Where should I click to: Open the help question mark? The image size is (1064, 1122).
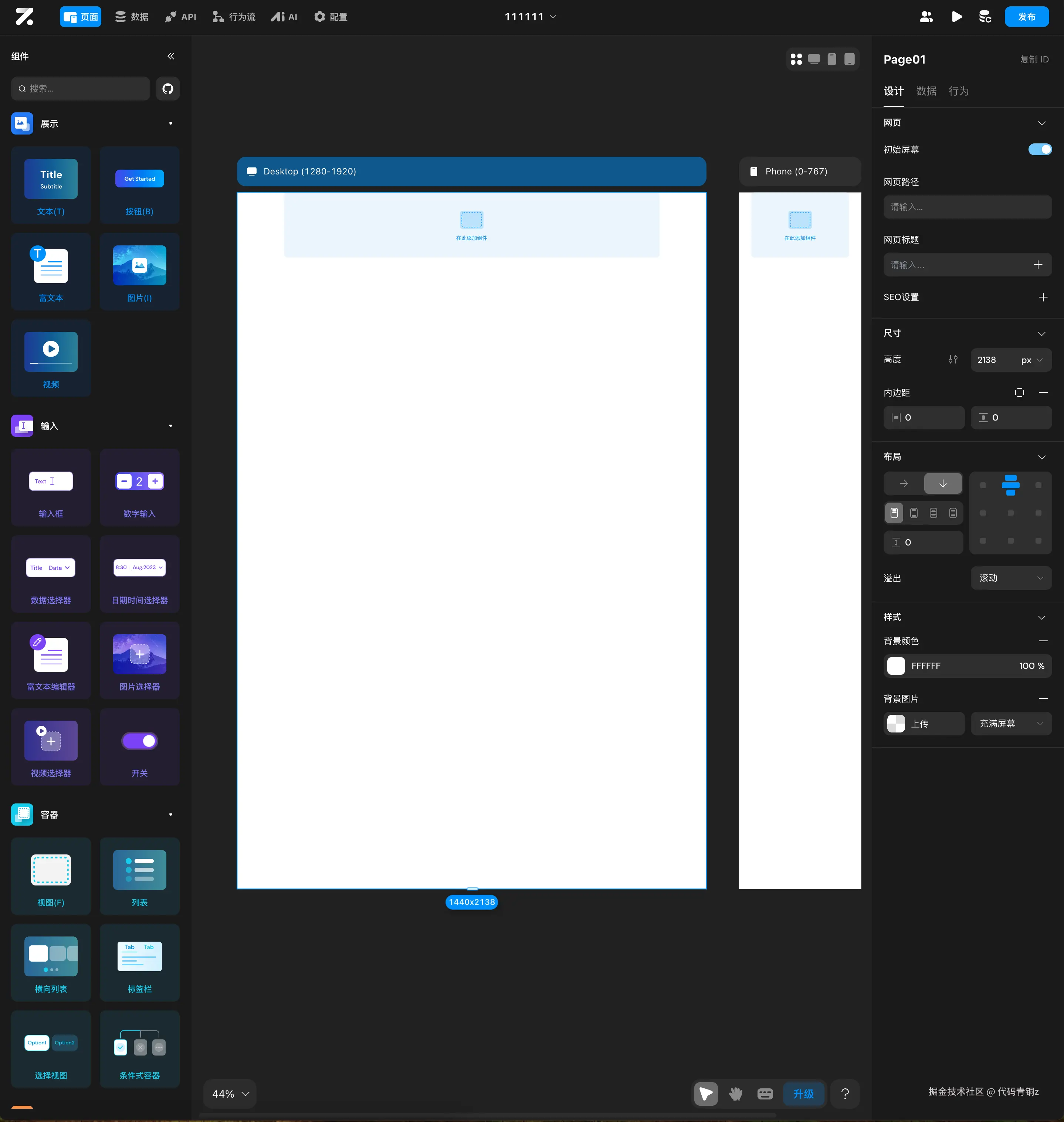coord(844,1094)
